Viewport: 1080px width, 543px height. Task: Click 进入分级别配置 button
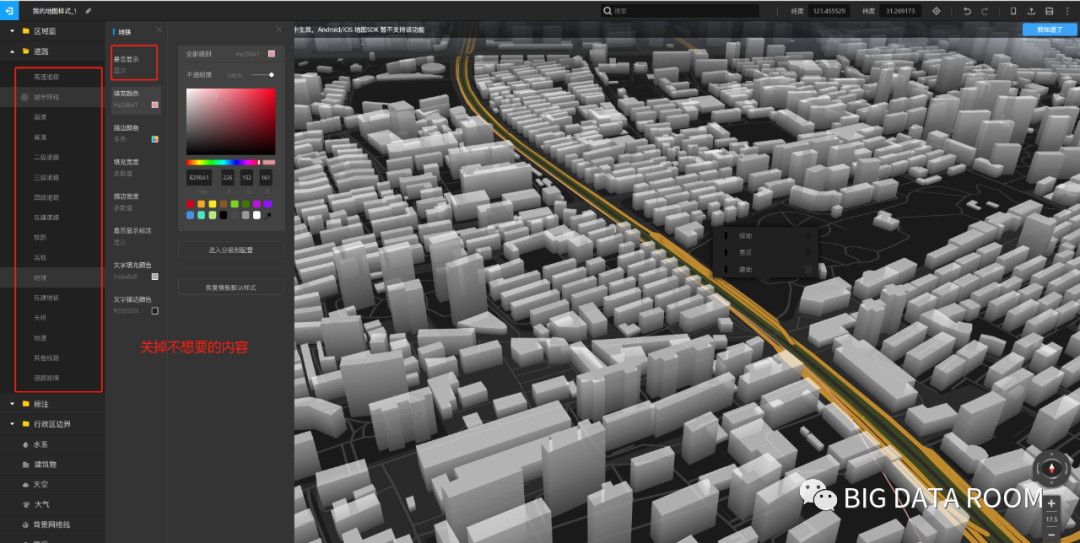[231, 249]
